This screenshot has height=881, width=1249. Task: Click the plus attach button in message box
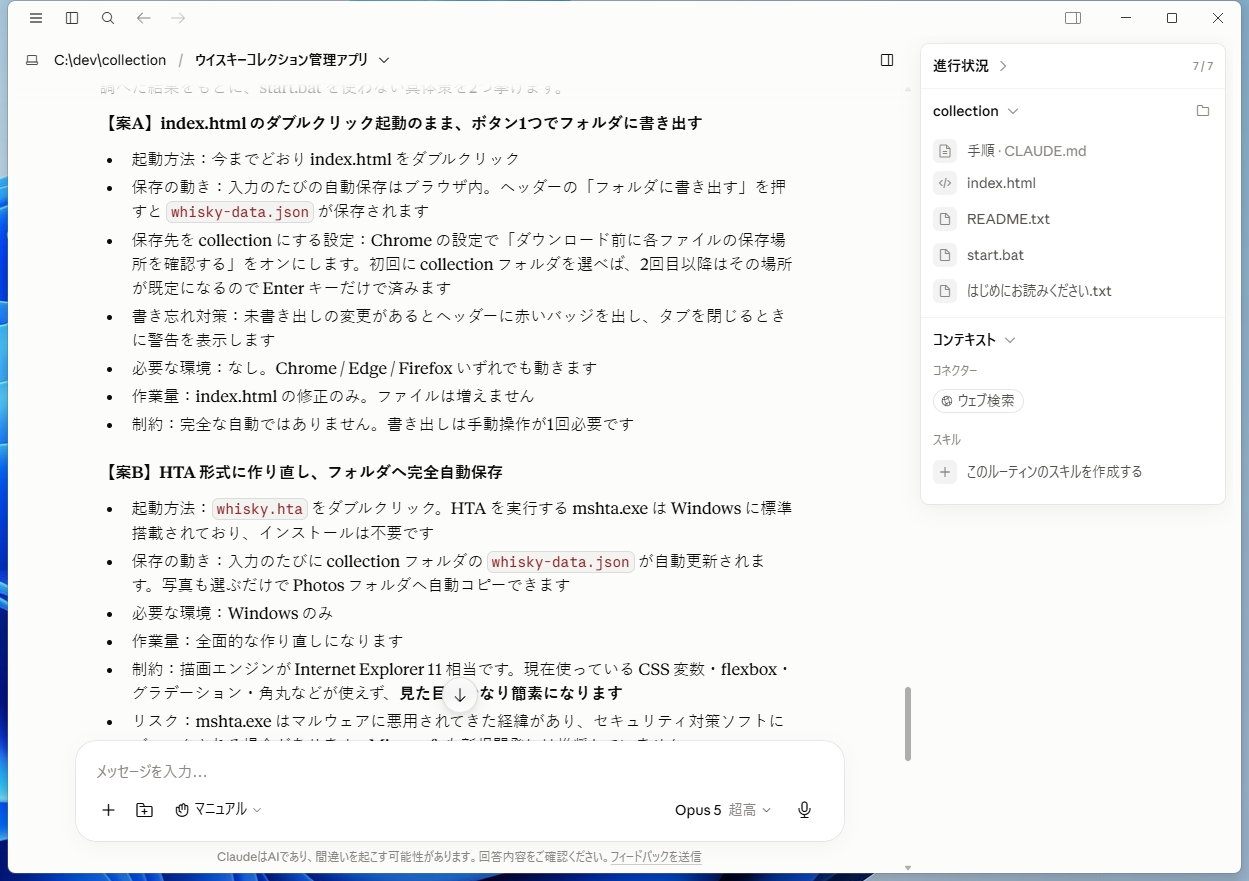click(x=109, y=810)
